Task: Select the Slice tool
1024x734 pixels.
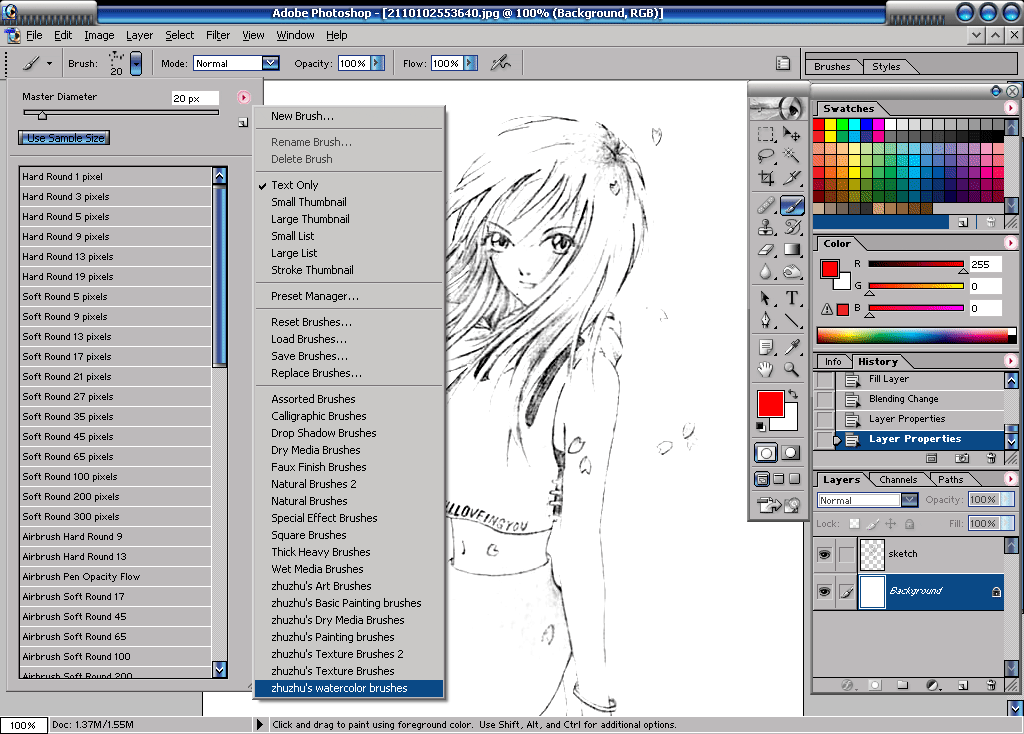Action: (x=792, y=178)
